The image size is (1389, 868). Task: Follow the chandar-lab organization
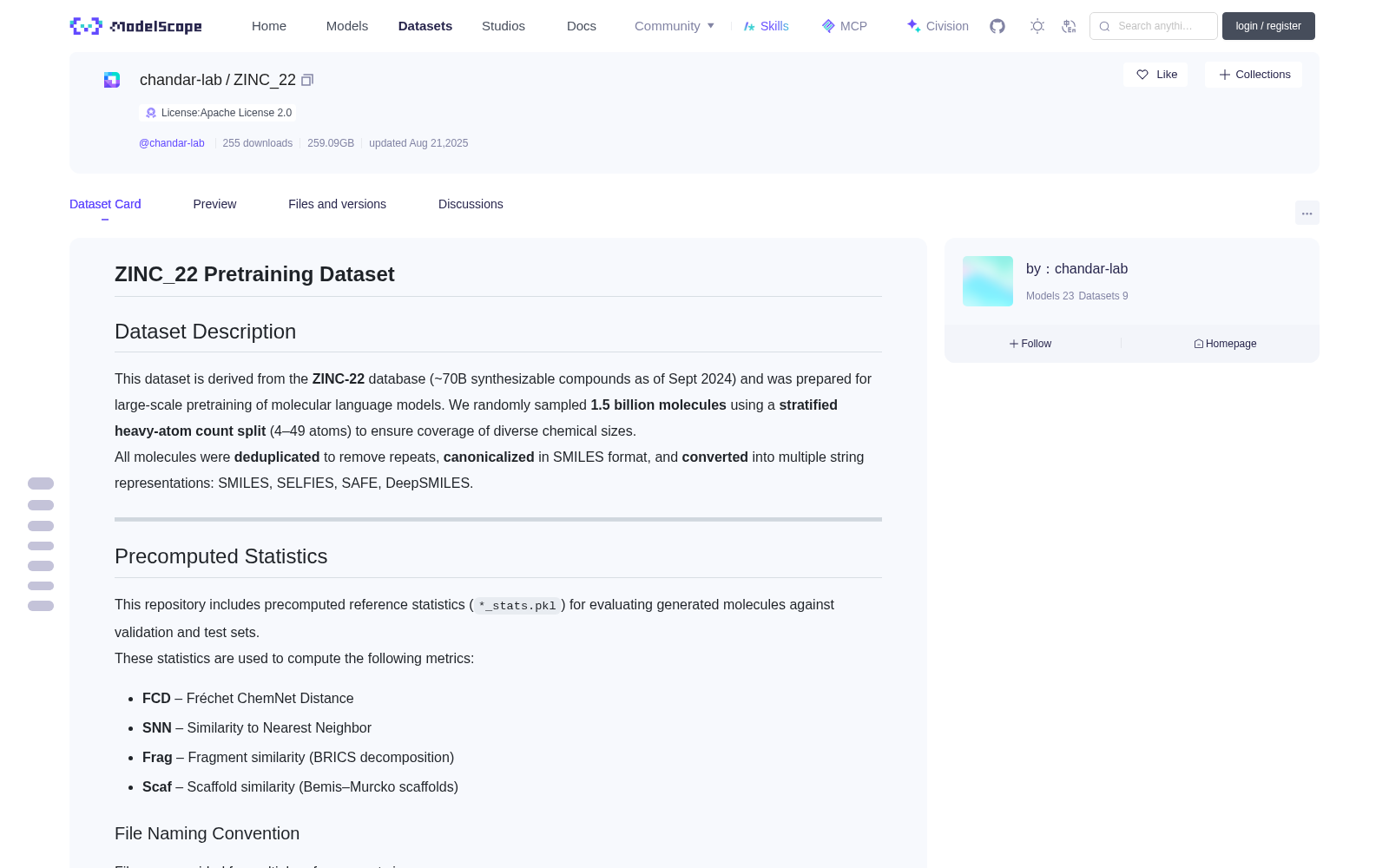1030,344
